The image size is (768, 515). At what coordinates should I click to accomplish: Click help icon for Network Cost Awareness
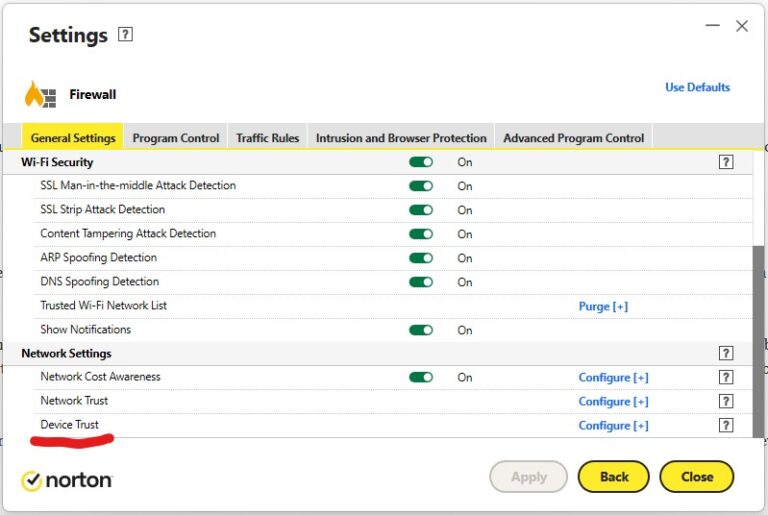(x=726, y=378)
